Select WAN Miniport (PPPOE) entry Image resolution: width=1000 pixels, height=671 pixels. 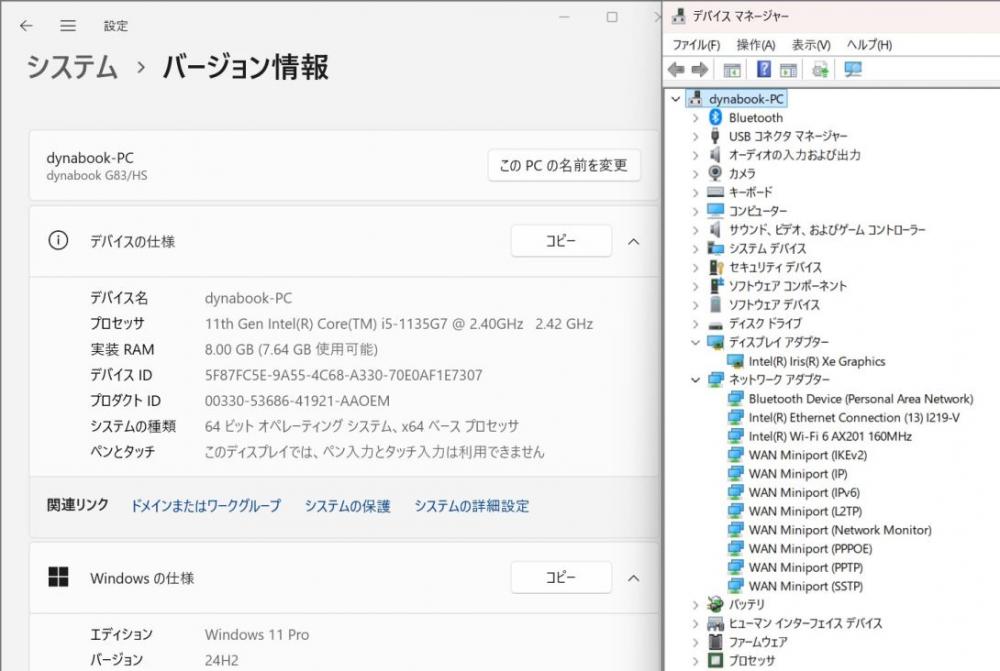(x=810, y=549)
